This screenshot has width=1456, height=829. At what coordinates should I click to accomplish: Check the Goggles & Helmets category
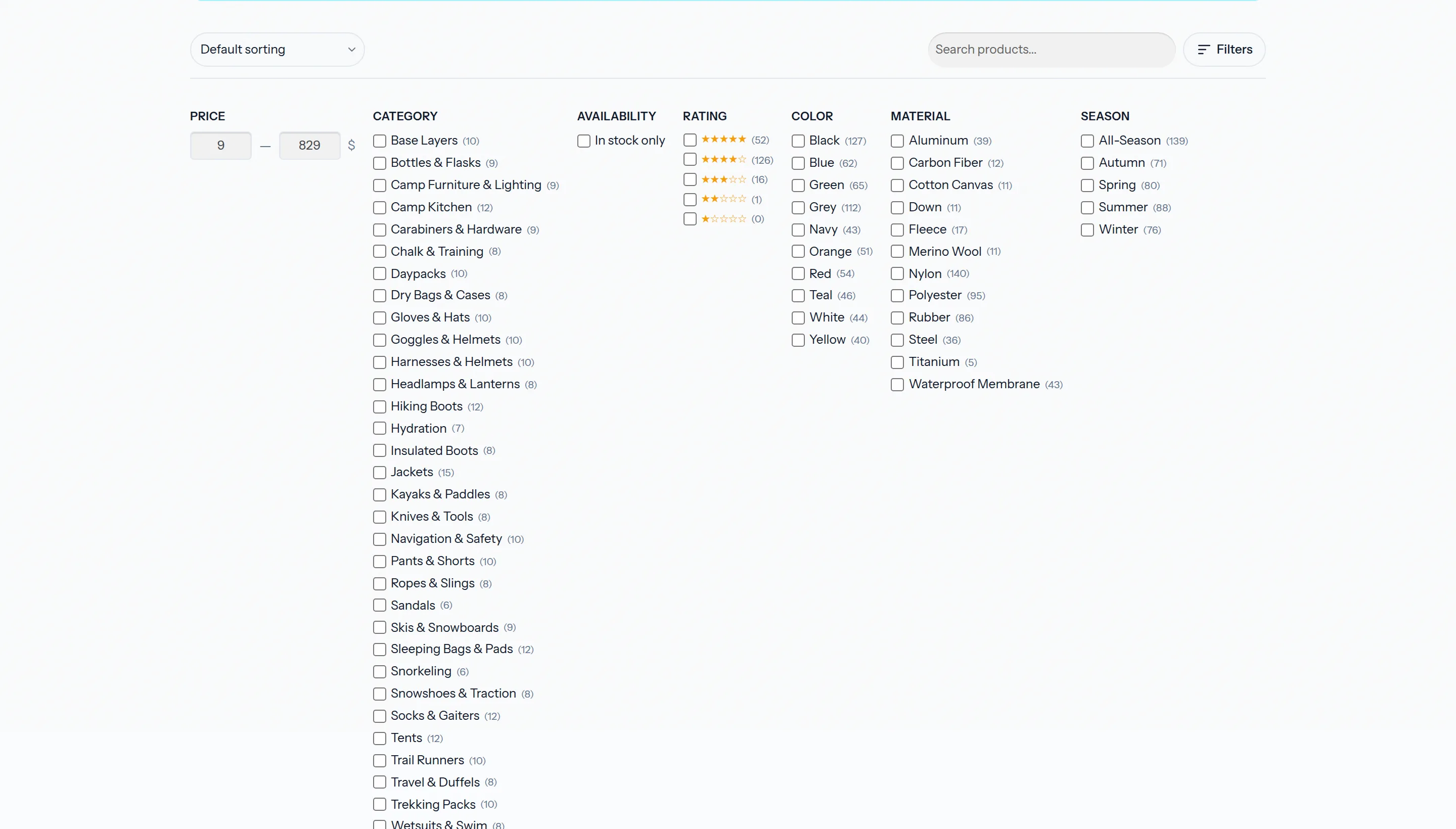coord(380,340)
